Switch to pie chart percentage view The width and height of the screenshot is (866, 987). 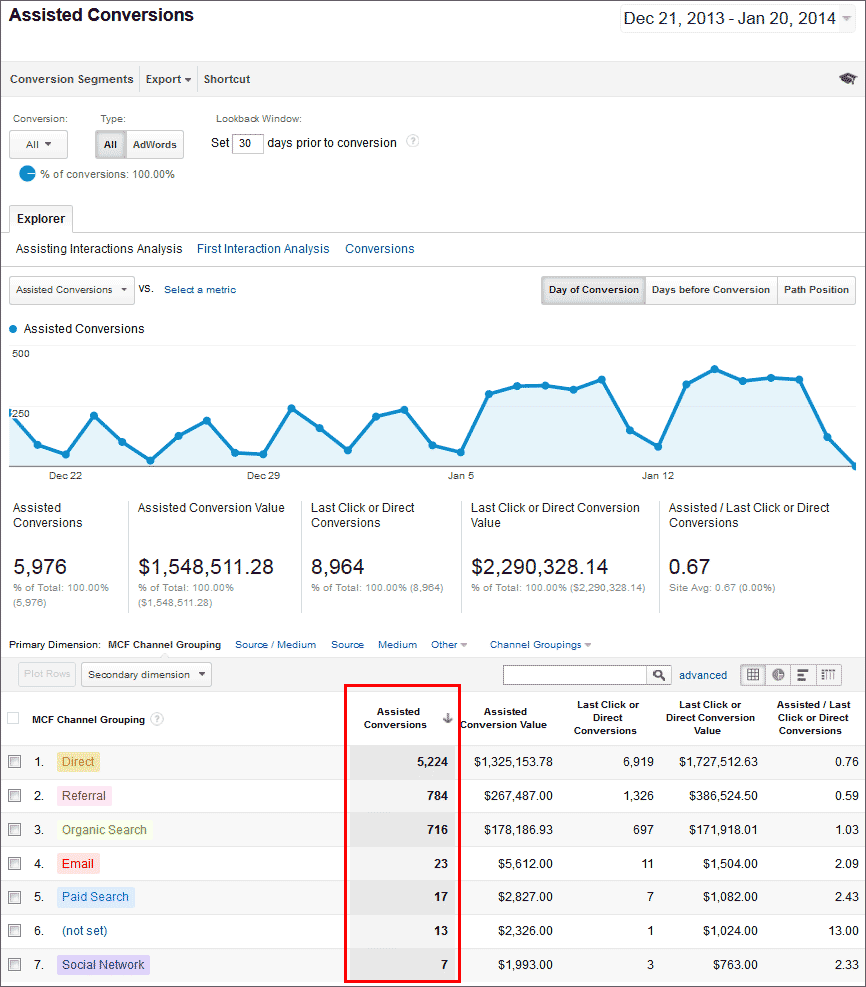tap(778, 675)
